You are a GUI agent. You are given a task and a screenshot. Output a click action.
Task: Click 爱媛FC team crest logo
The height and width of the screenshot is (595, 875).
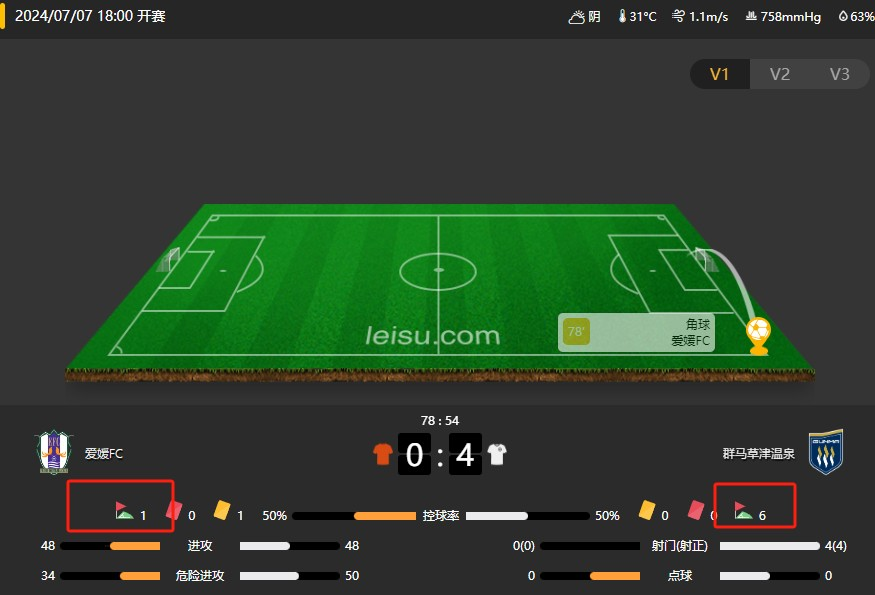click(x=54, y=452)
